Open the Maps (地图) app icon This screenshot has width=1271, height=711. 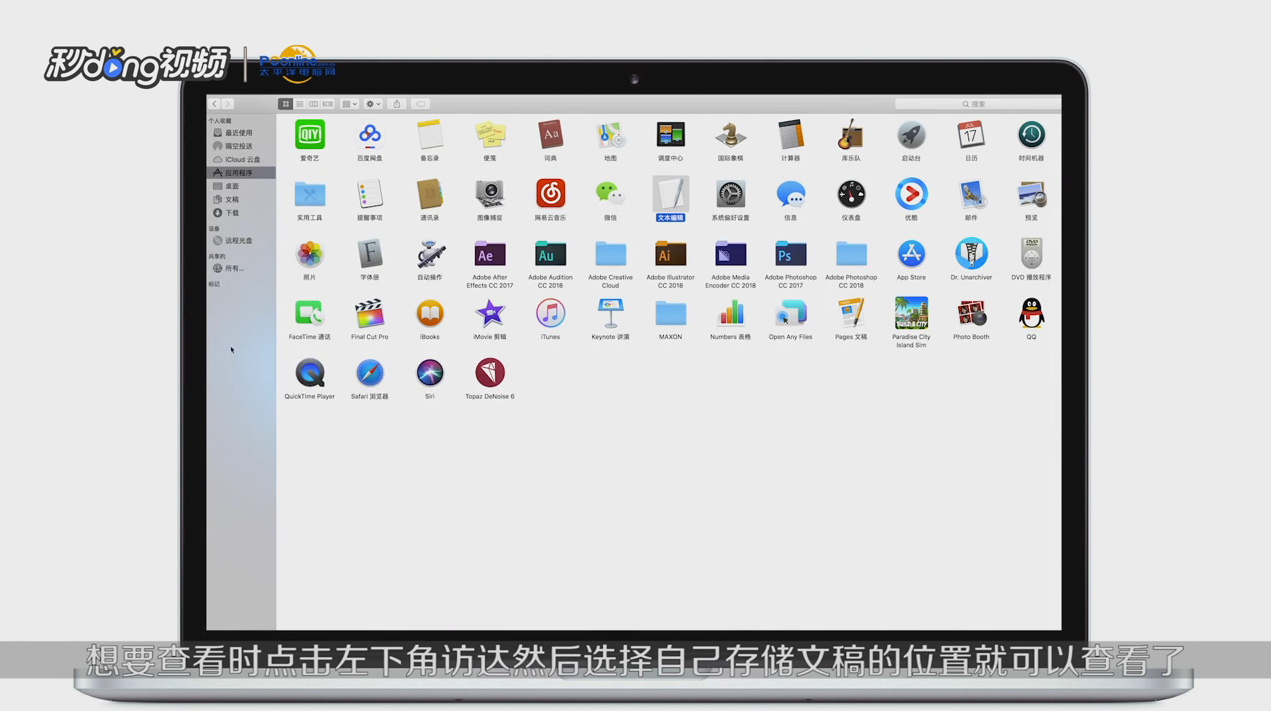[610, 135]
